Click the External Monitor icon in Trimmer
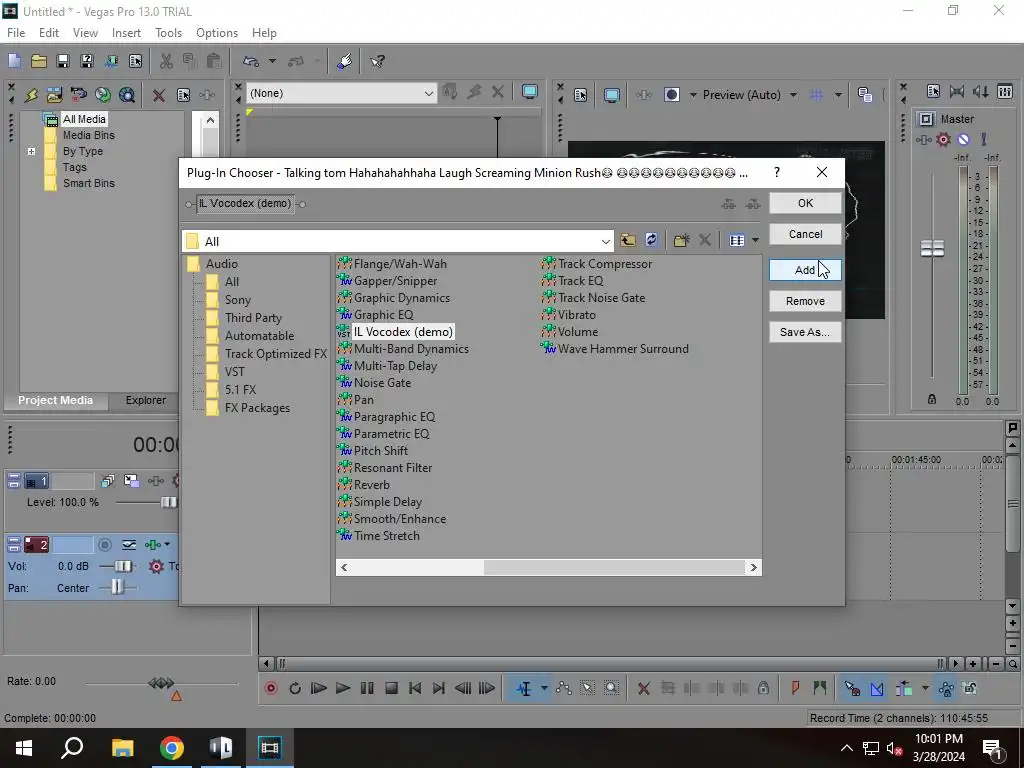Image resolution: width=1024 pixels, height=768 pixels. tap(530, 92)
